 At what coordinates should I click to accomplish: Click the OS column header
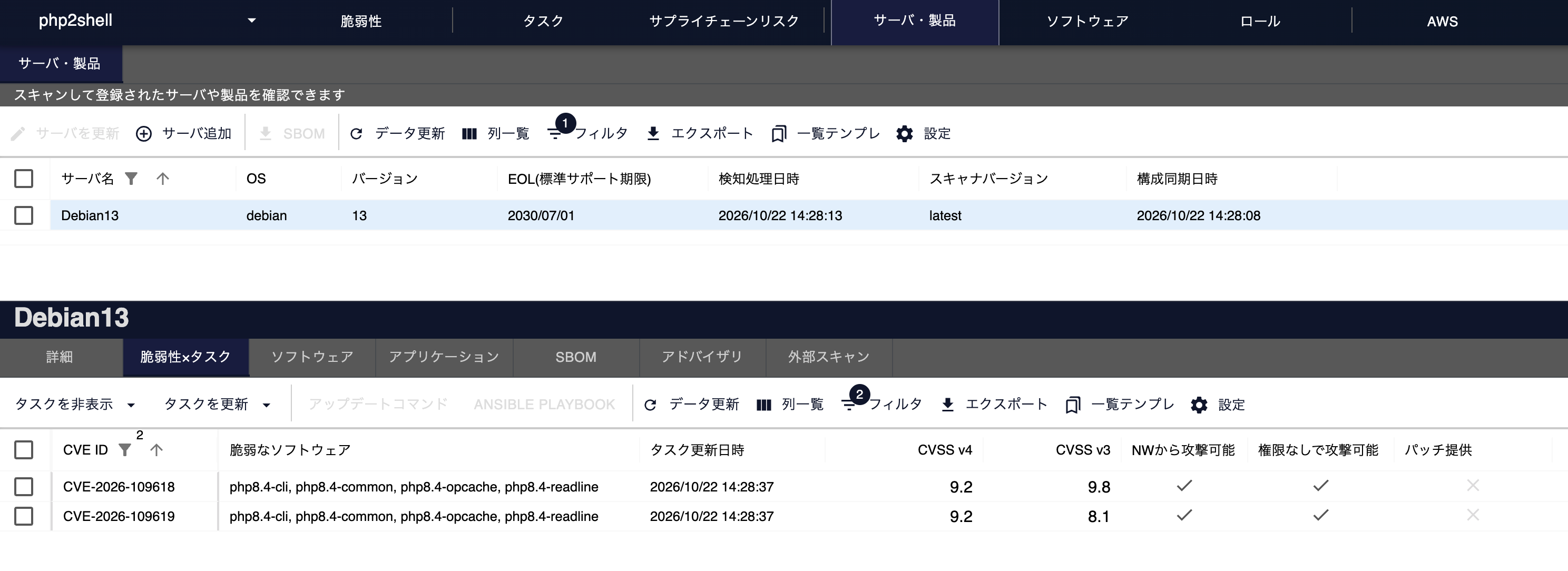click(x=256, y=179)
